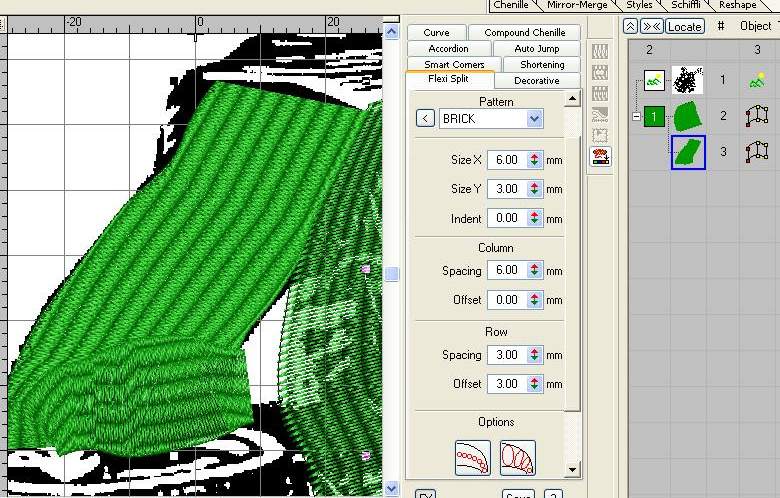The image size is (780, 498).
Task: Click the Row Spacing value field
Action: tap(507, 355)
